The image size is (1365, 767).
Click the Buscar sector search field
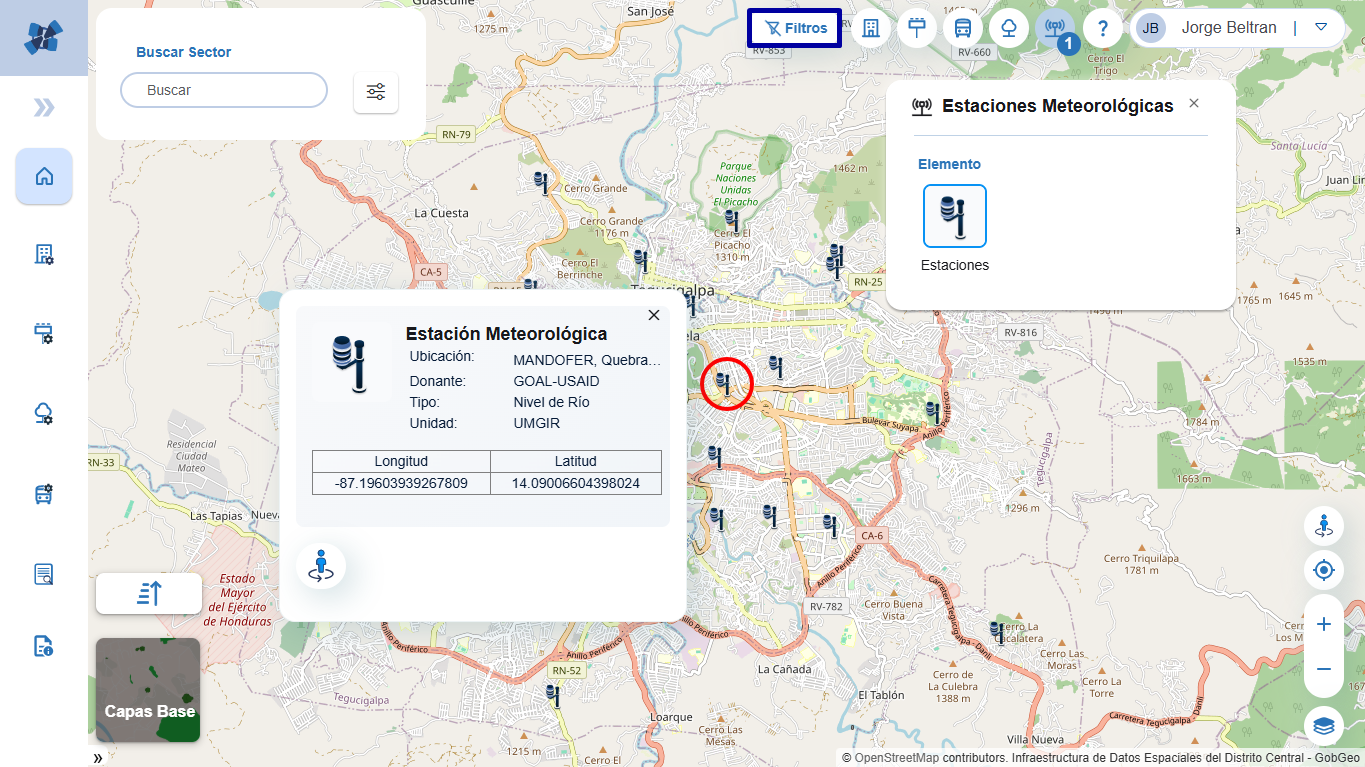(224, 90)
